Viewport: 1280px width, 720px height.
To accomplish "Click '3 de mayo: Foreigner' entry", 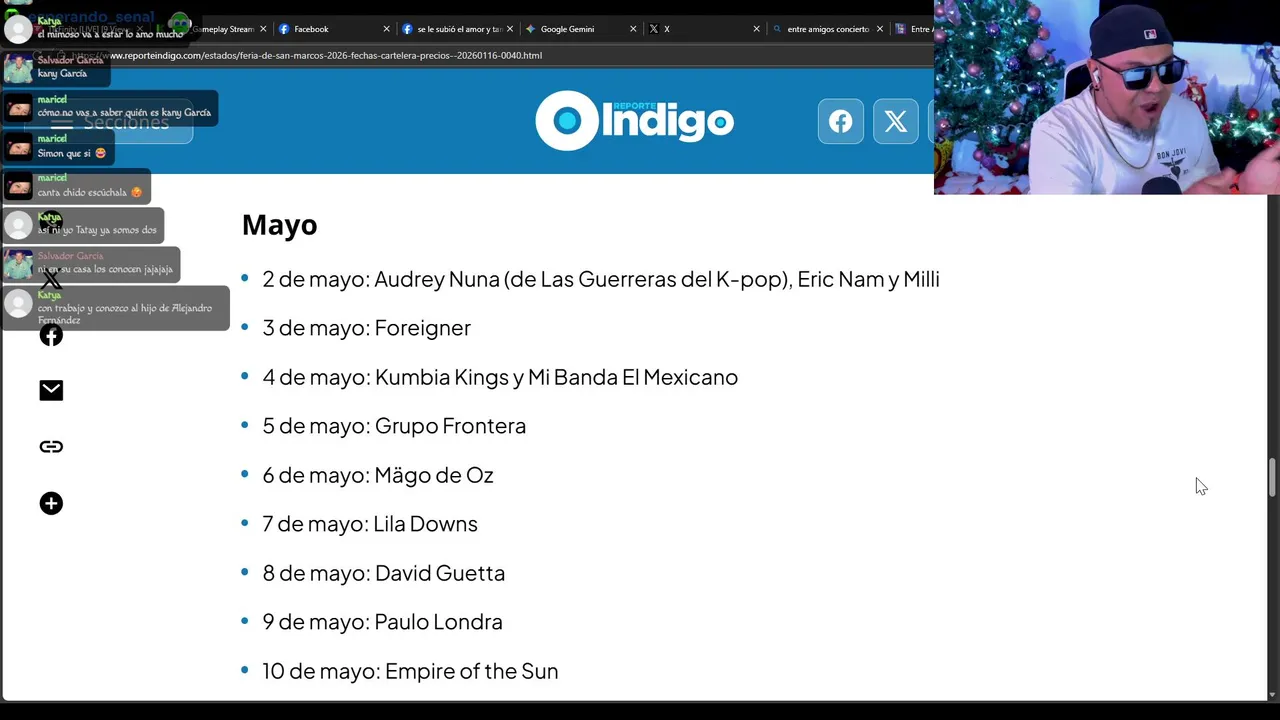I will [366, 328].
